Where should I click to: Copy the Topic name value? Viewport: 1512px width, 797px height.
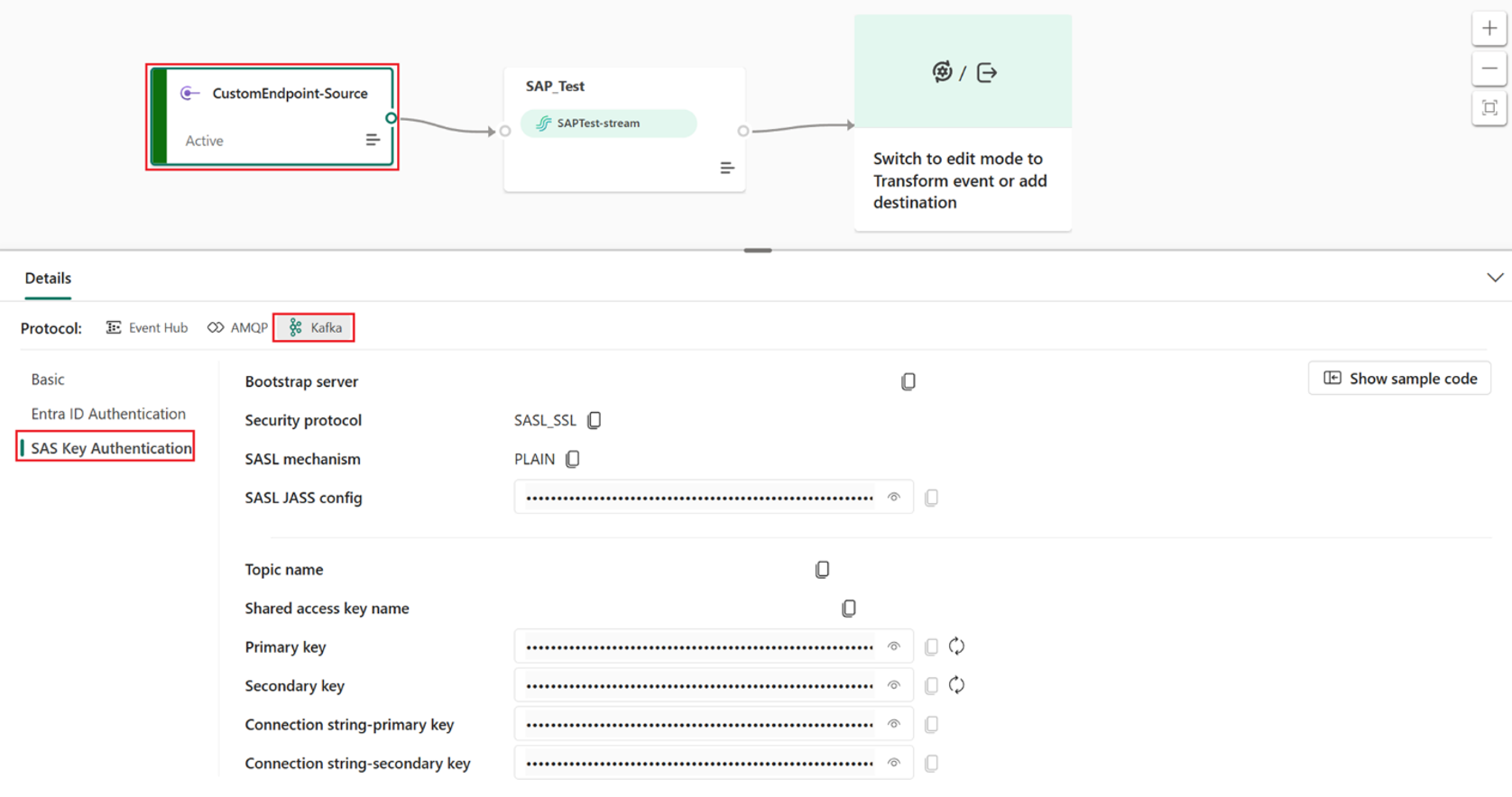(822, 570)
